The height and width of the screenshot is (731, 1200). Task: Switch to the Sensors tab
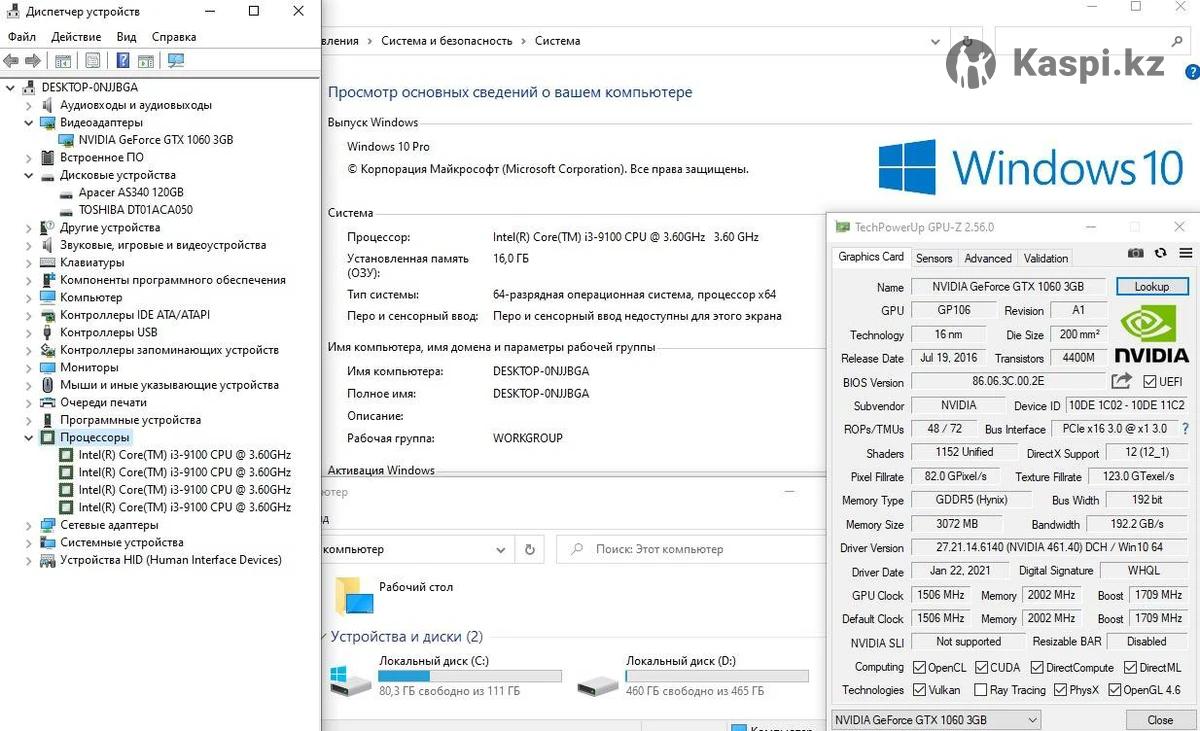pyautogui.click(x=934, y=258)
